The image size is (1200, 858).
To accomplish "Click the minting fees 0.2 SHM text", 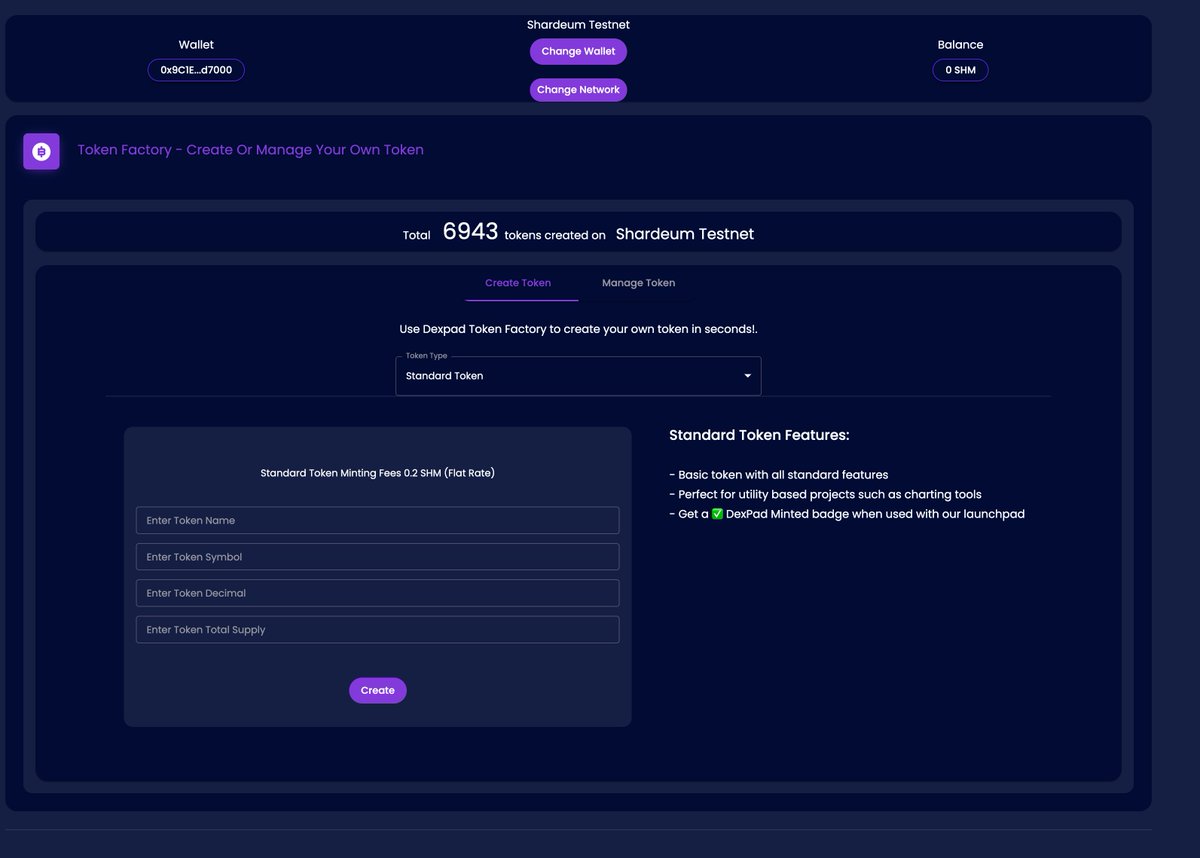I will [x=378, y=473].
